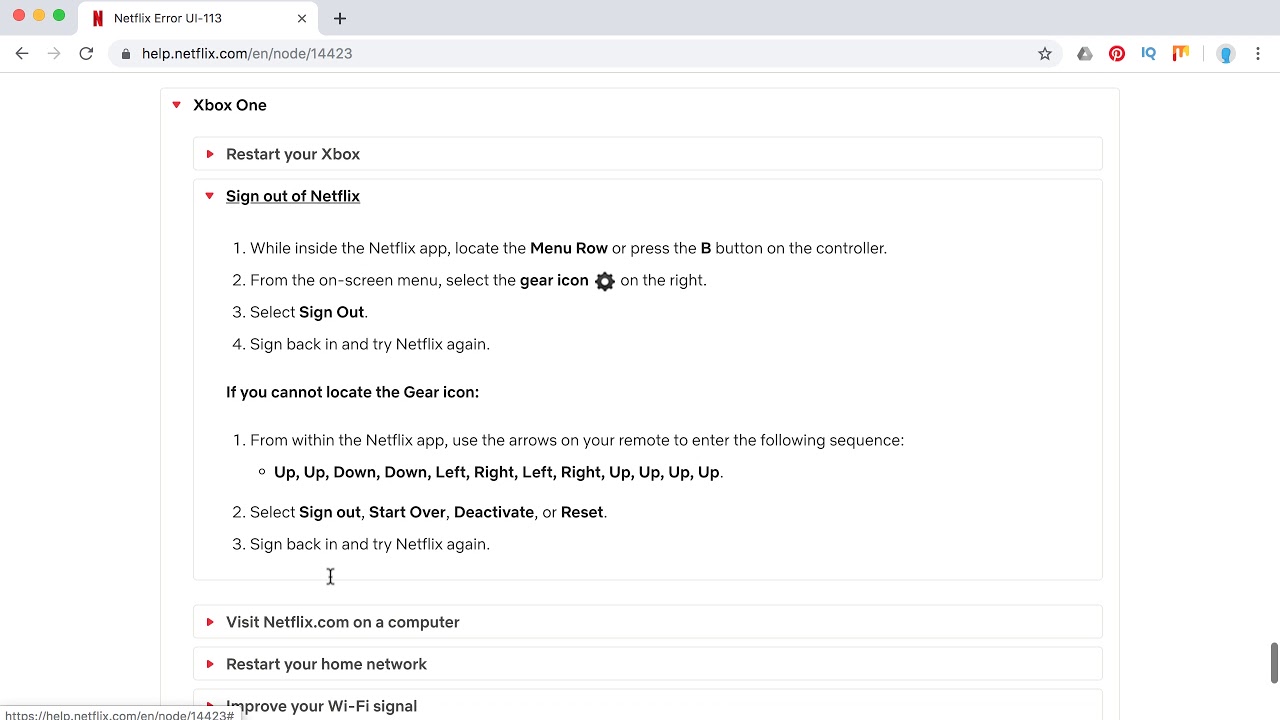
Task: Click the 'Up, Up, Down, Down' sequence text
Action: pyautogui.click(x=498, y=472)
